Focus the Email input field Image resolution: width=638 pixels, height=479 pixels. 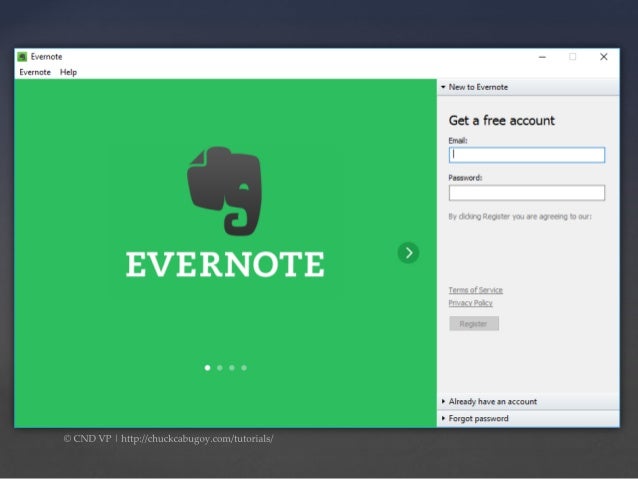(527, 155)
